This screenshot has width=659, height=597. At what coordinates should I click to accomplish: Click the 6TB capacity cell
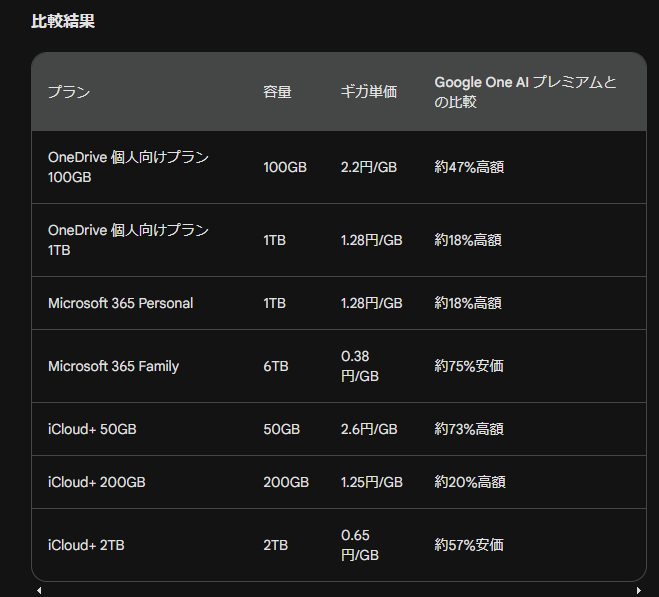[276, 366]
